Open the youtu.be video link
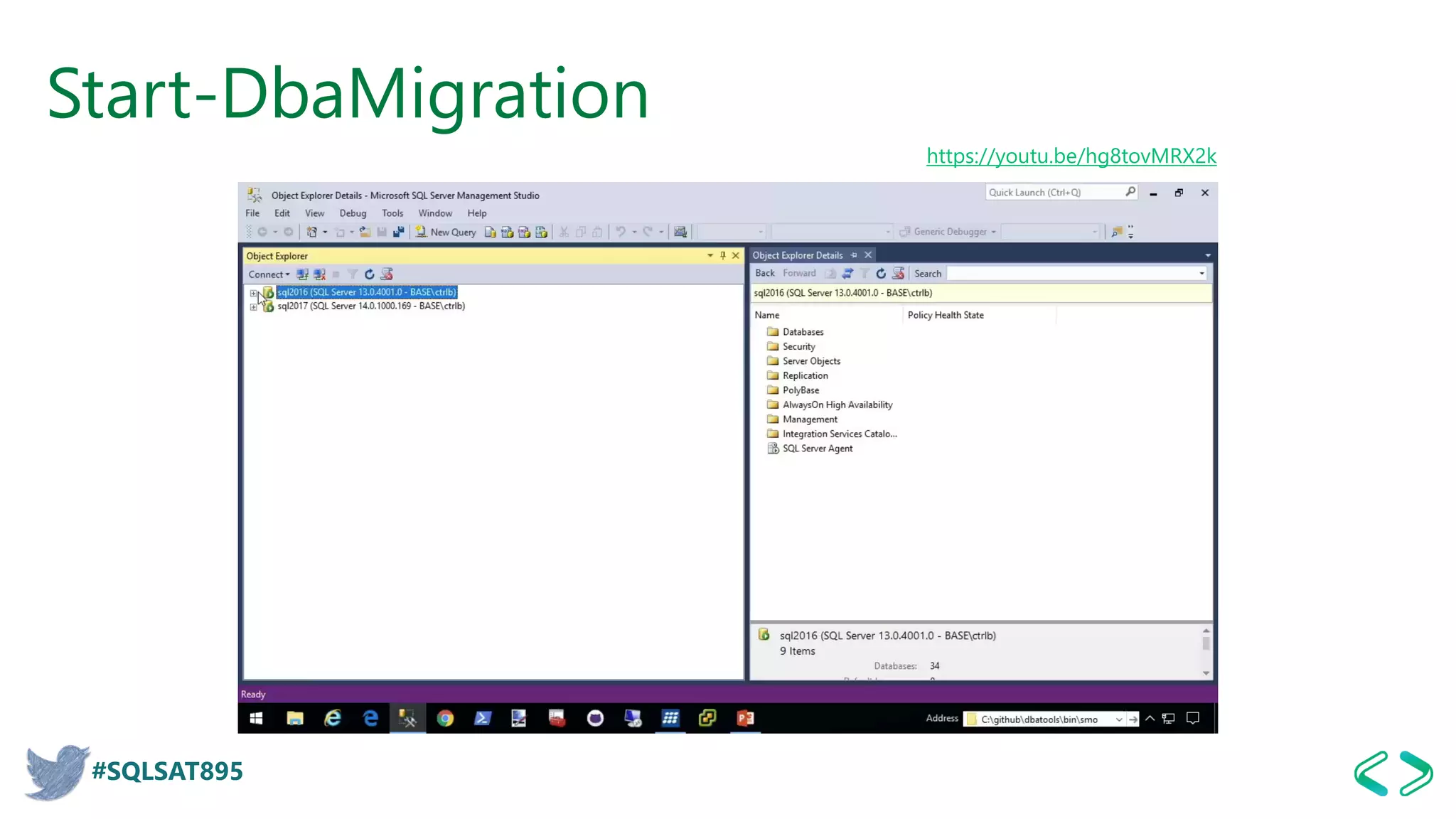Image resolution: width=1456 pixels, height=819 pixels. [x=1071, y=156]
